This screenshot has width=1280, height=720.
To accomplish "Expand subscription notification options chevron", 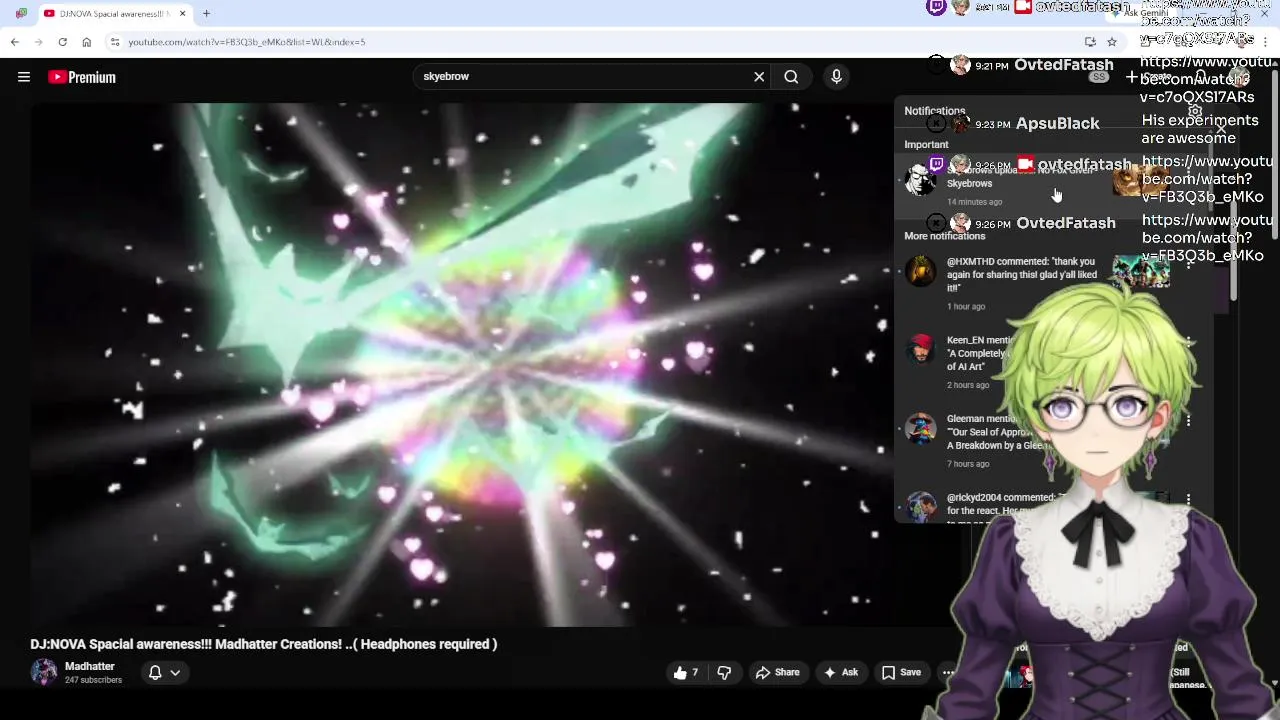I will click(x=175, y=673).
